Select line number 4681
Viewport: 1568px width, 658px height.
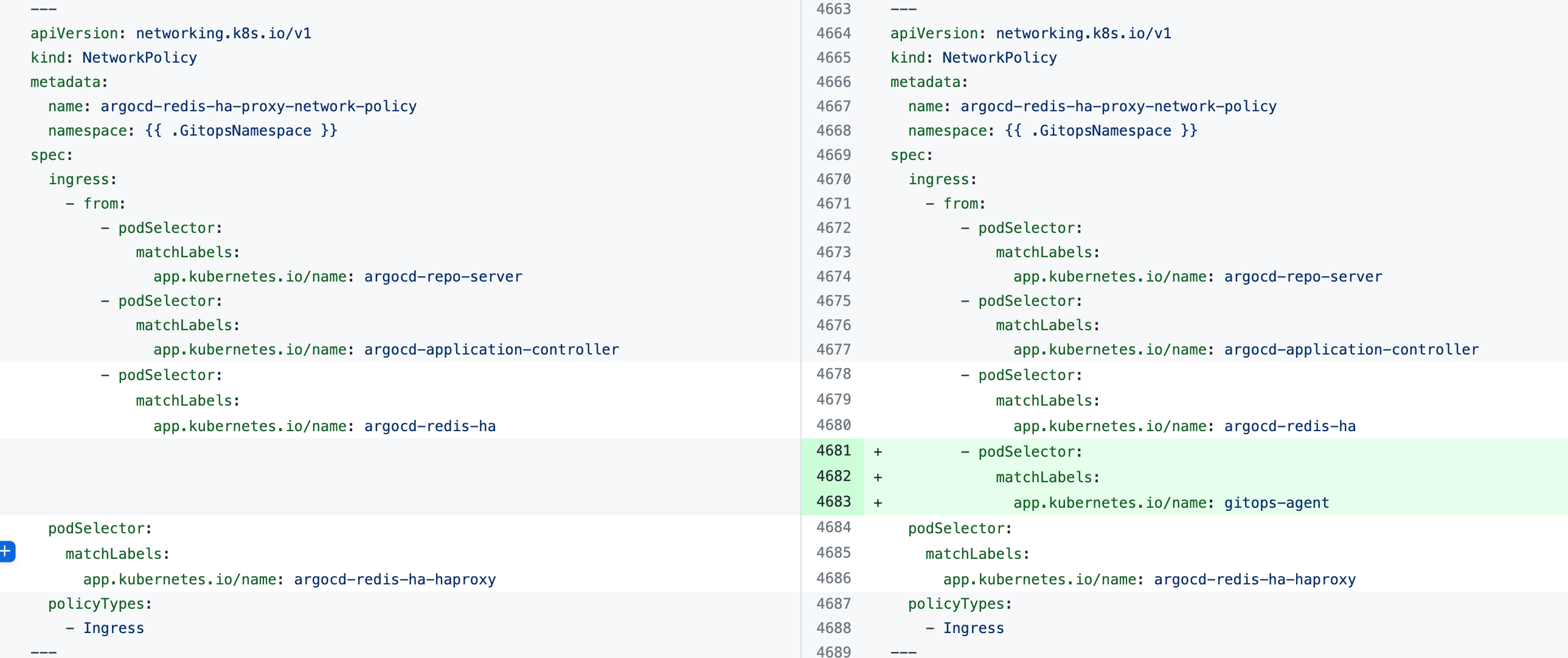(x=833, y=451)
